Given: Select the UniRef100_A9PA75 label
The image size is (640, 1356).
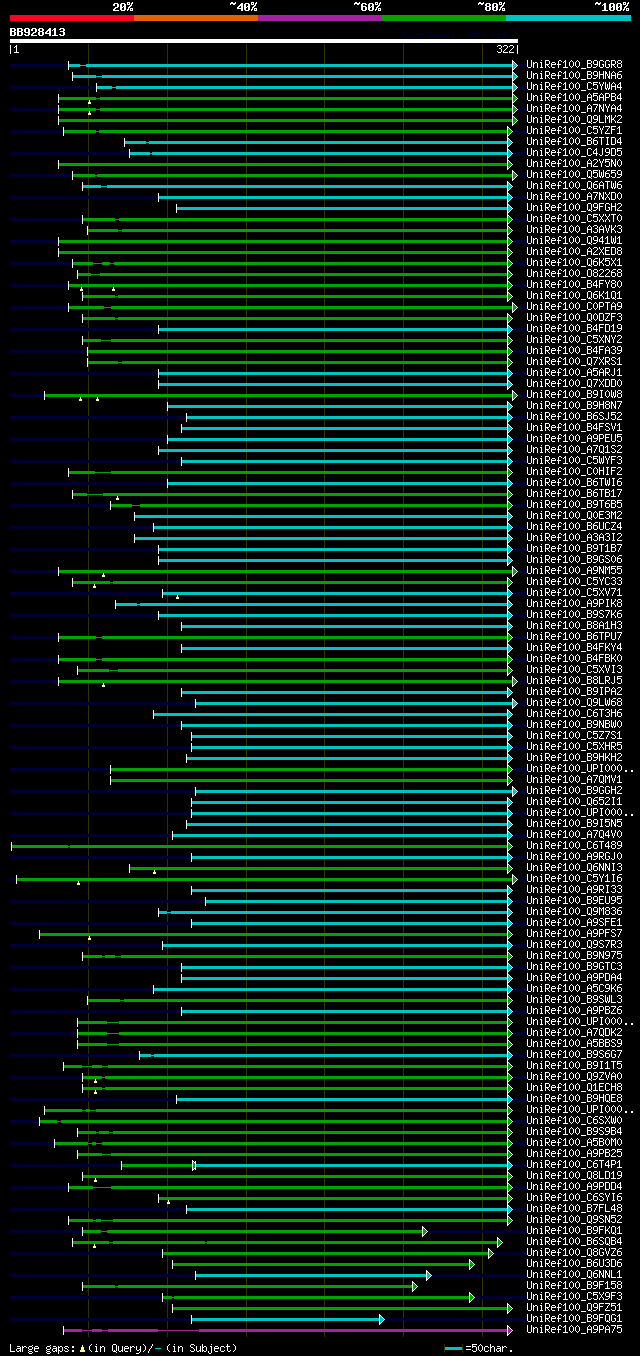Looking at the screenshot, I should click(574, 1329).
